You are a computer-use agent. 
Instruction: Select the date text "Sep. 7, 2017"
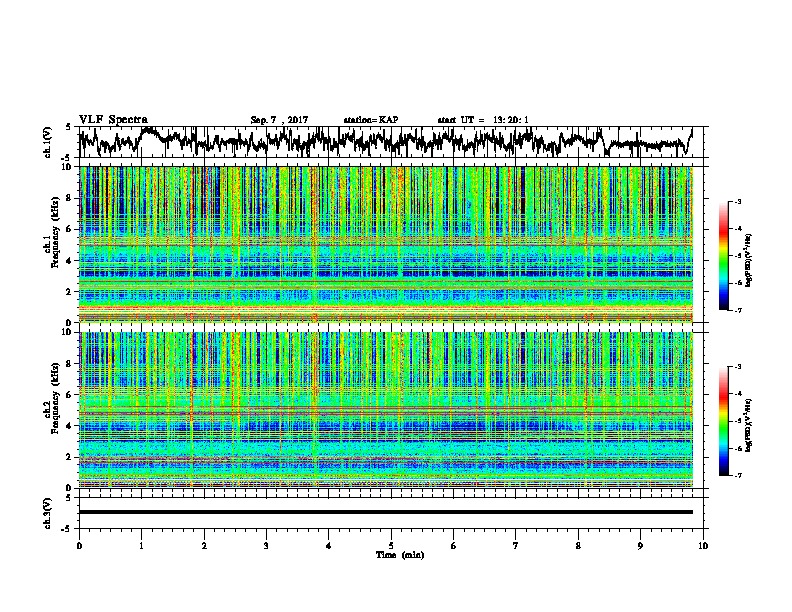point(279,120)
